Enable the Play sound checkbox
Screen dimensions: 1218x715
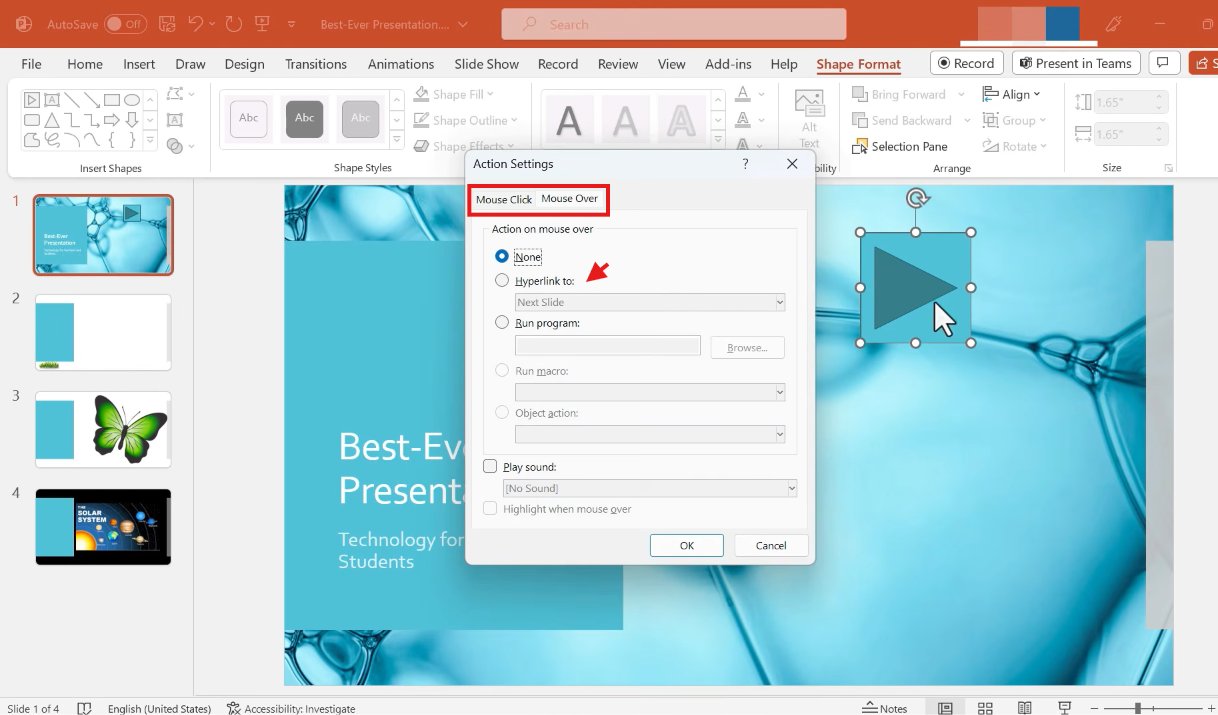point(490,467)
